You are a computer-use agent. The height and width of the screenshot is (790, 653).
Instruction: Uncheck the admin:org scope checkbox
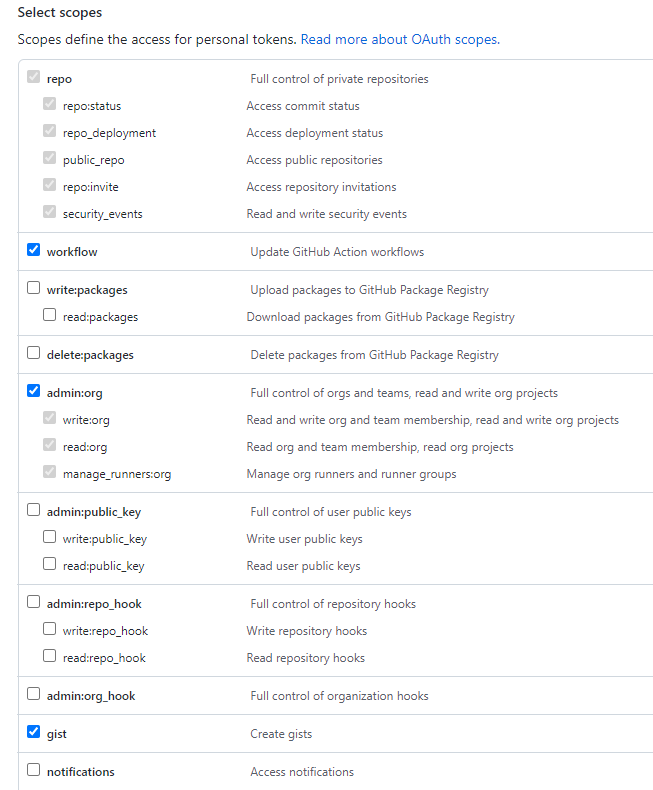(33, 390)
